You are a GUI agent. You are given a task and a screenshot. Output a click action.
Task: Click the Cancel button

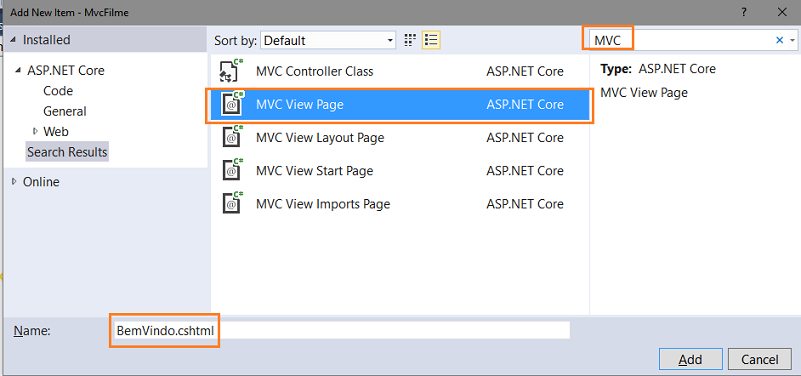[x=760, y=360]
